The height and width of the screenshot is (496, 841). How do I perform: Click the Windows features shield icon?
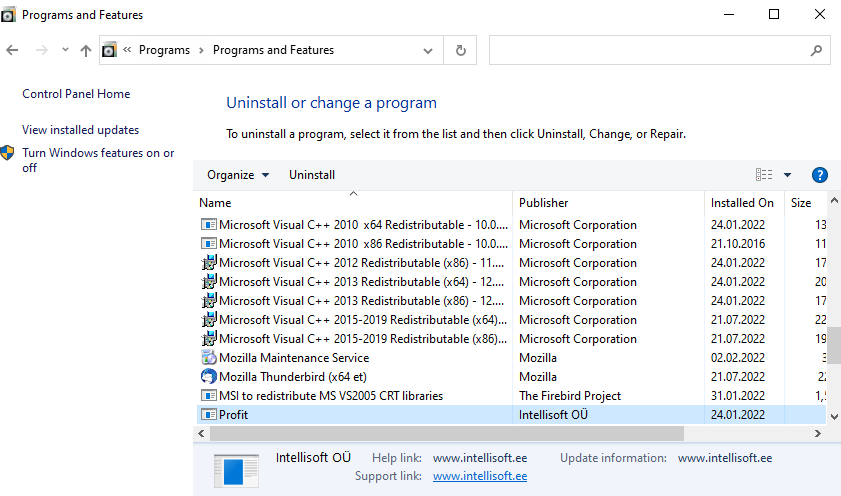(7, 153)
